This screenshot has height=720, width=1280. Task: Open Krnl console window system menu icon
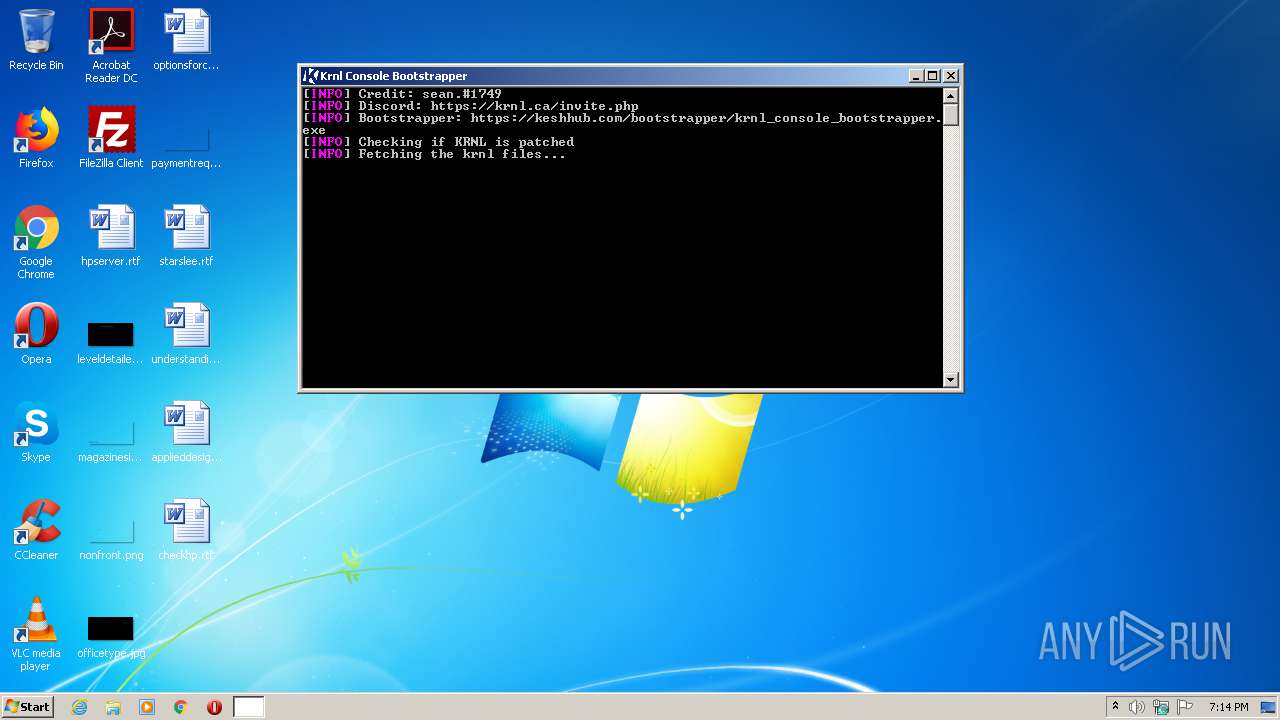point(311,76)
